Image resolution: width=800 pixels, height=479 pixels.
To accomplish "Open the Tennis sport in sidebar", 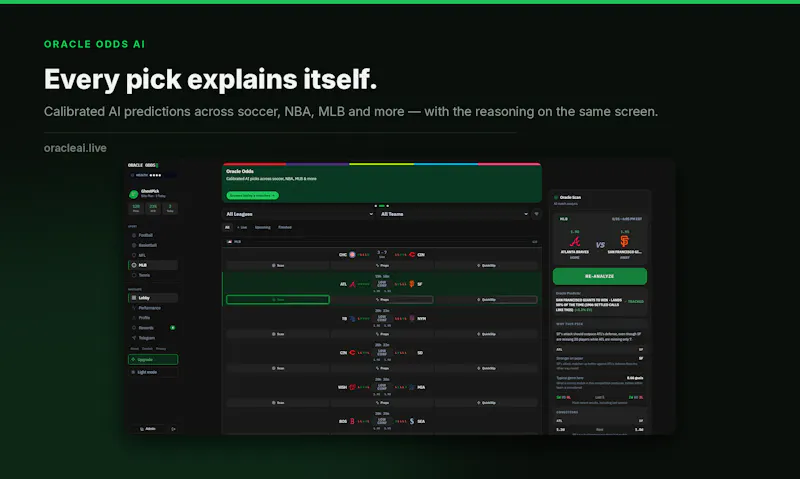I will [153, 275].
